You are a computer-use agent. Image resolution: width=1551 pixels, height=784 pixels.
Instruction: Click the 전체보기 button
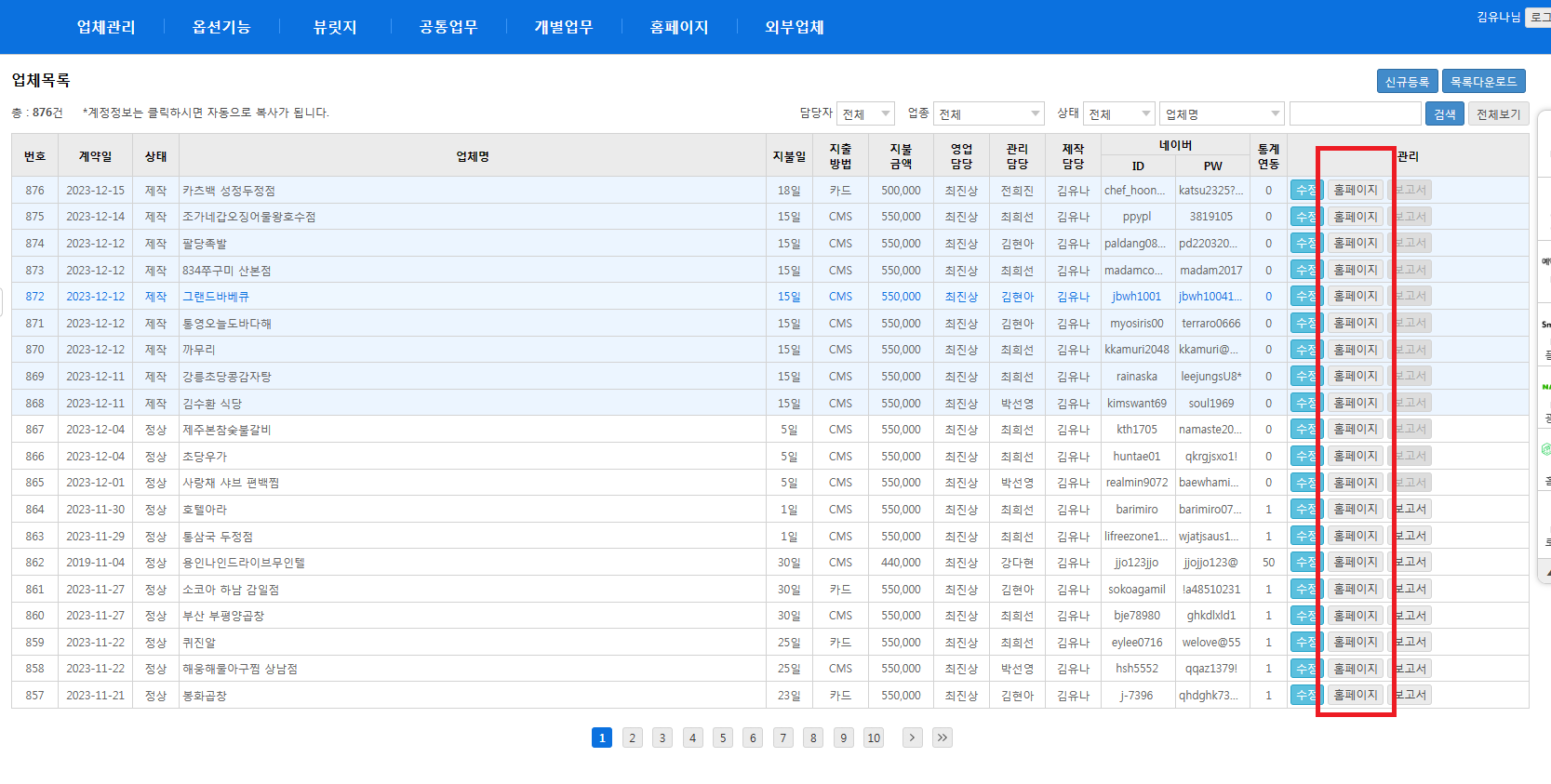click(x=1497, y=113)
